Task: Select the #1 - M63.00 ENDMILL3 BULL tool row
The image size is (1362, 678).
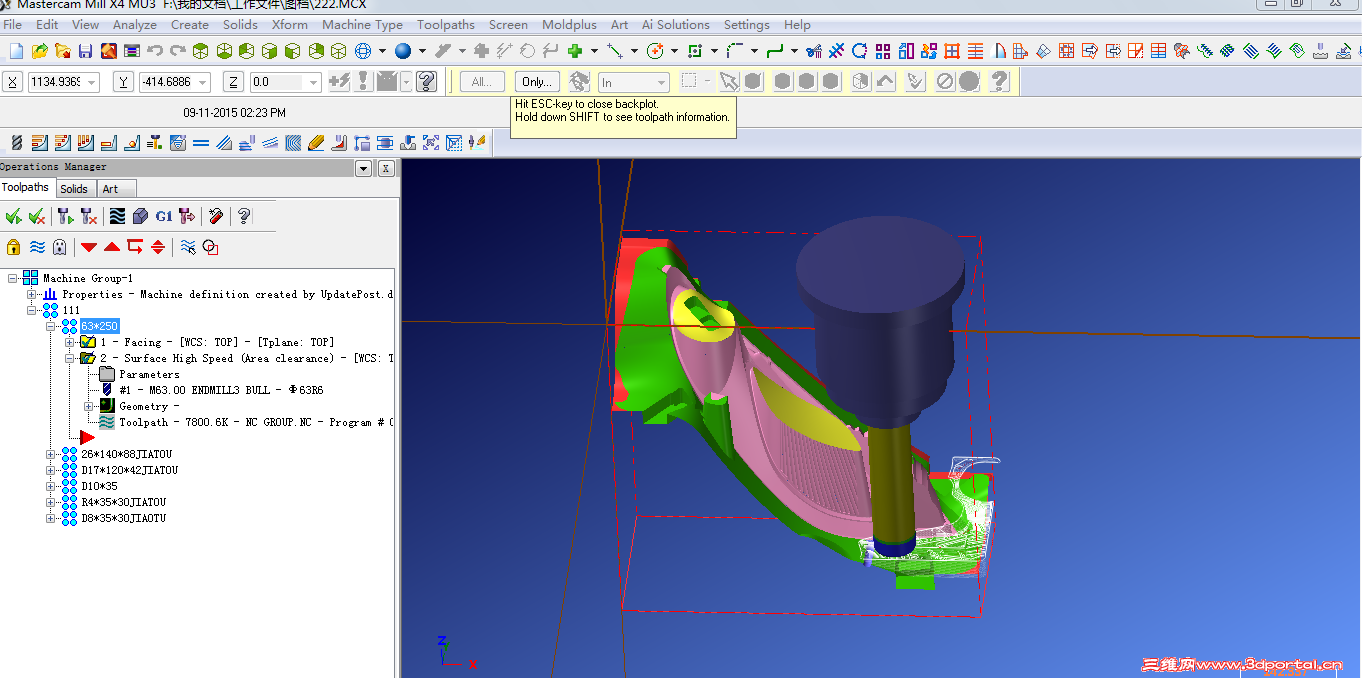Action: coord(221,390)
